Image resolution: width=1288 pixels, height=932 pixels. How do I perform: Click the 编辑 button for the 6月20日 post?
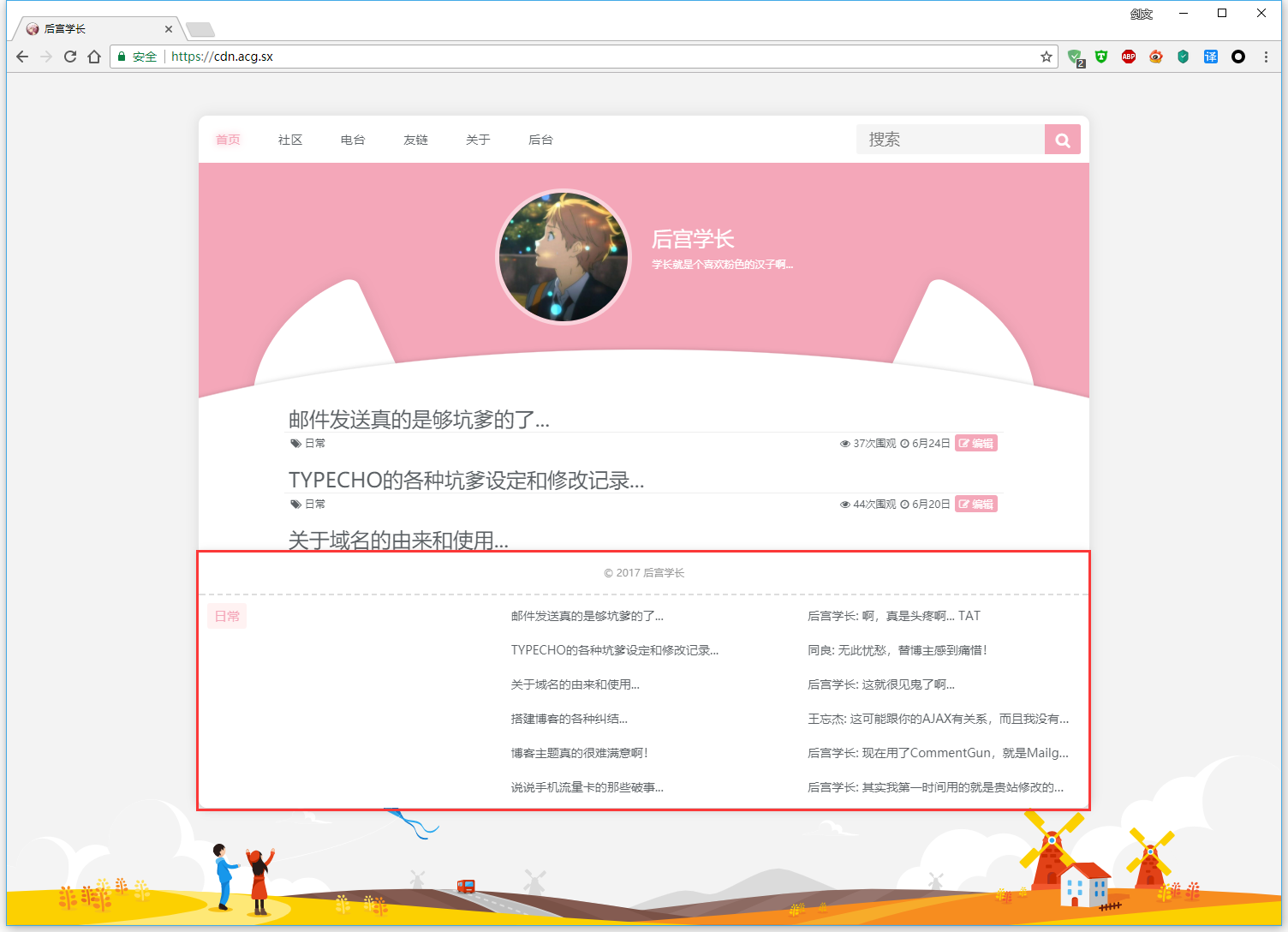click(x=976, y=505)
